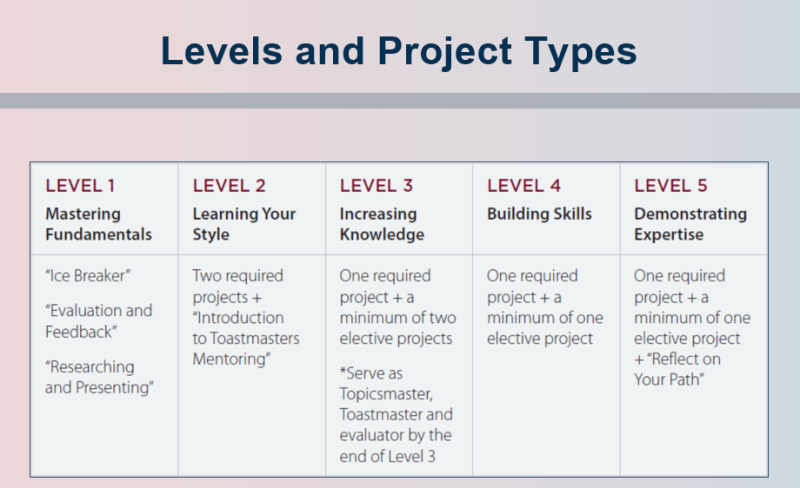Select the LEVEL 1 heading
The width and height of the screenshot is (800, 488).
point(80,186)
